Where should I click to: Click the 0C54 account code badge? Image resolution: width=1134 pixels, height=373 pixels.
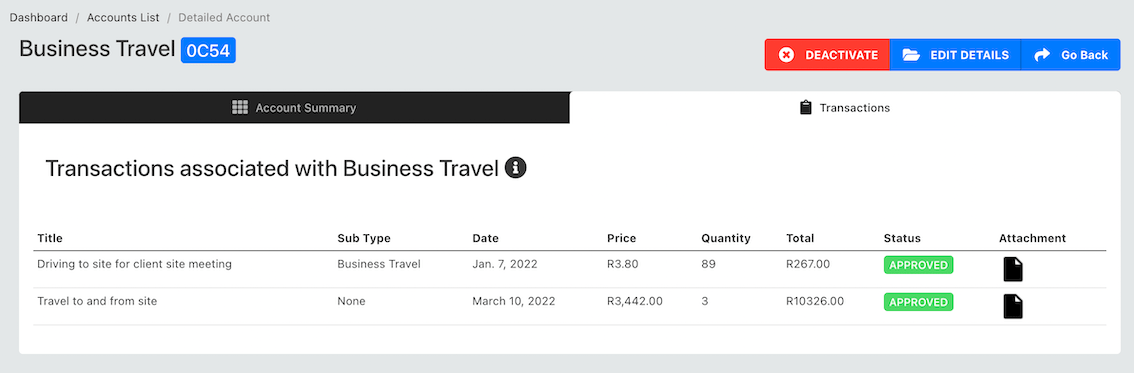(208, 51)
